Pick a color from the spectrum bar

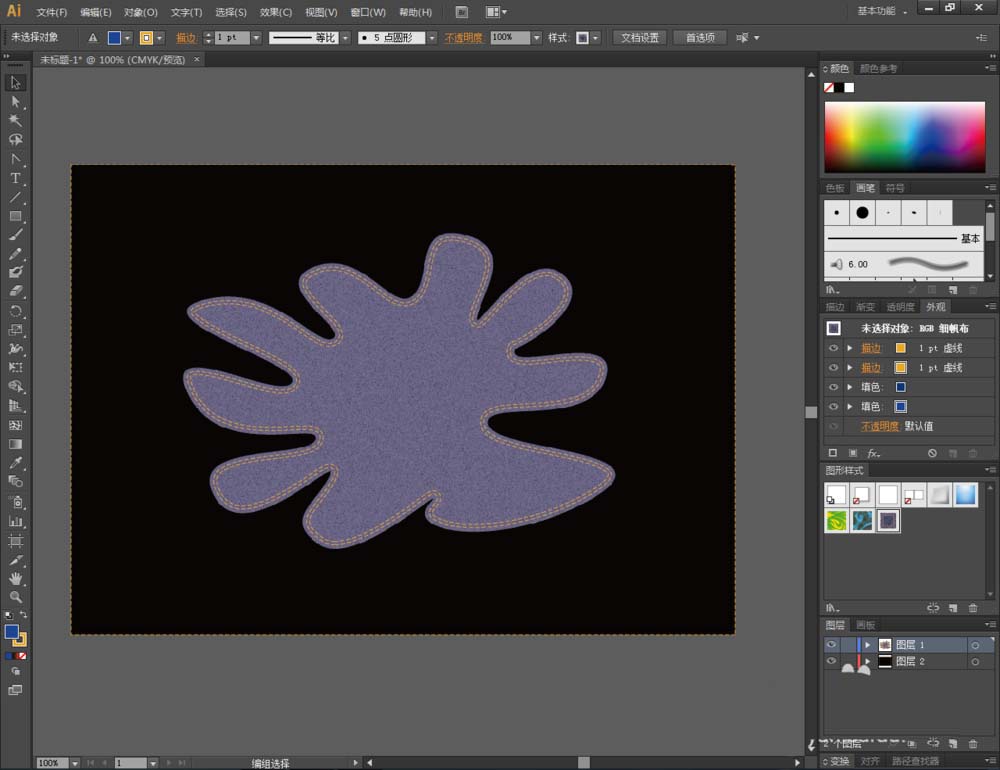(x=903, y=138)
